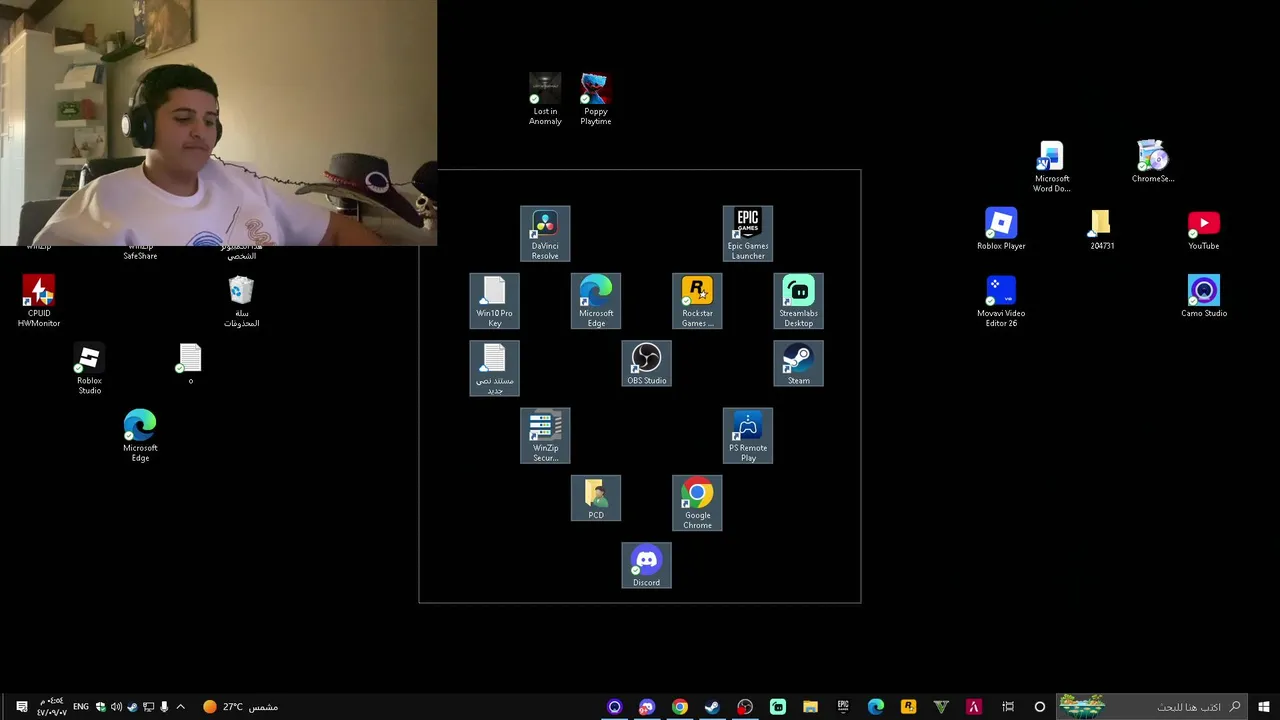This screenshot has height=720, width=1280.
Task: Select the YouTube desktop shortcut
Action: (1203, 229)
